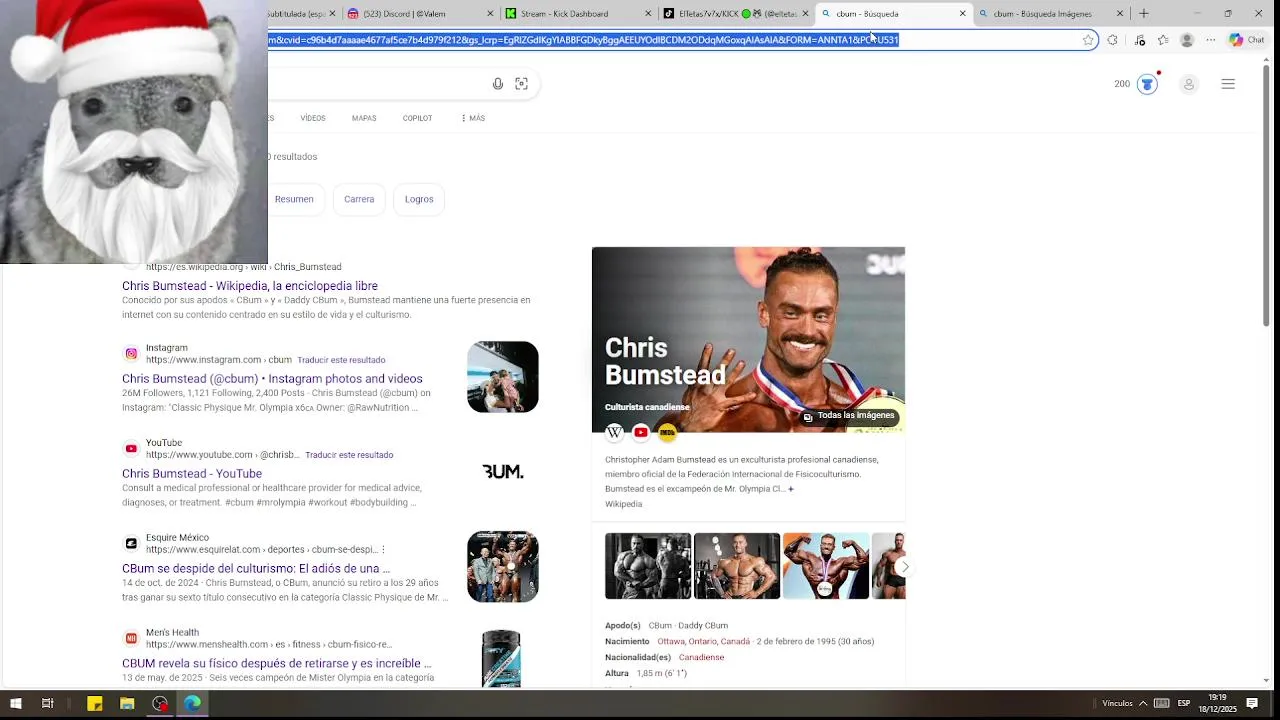Switch to cbum - Búsqueda Imágenes tab
Viewport: 1280px width, 720px height.
1051,14
